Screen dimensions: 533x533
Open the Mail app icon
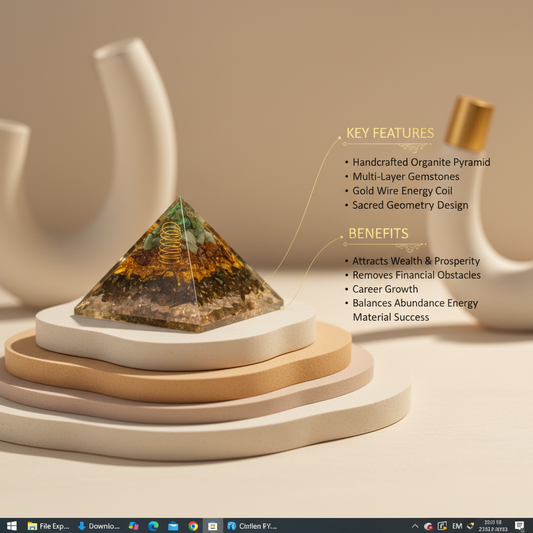(x=173, y=526)
